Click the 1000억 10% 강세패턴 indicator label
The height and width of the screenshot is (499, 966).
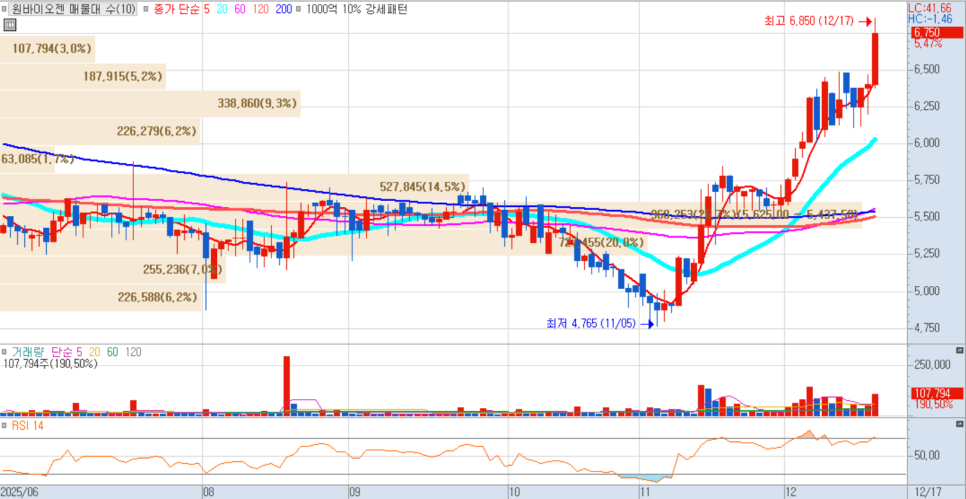[x=355, y=9]
